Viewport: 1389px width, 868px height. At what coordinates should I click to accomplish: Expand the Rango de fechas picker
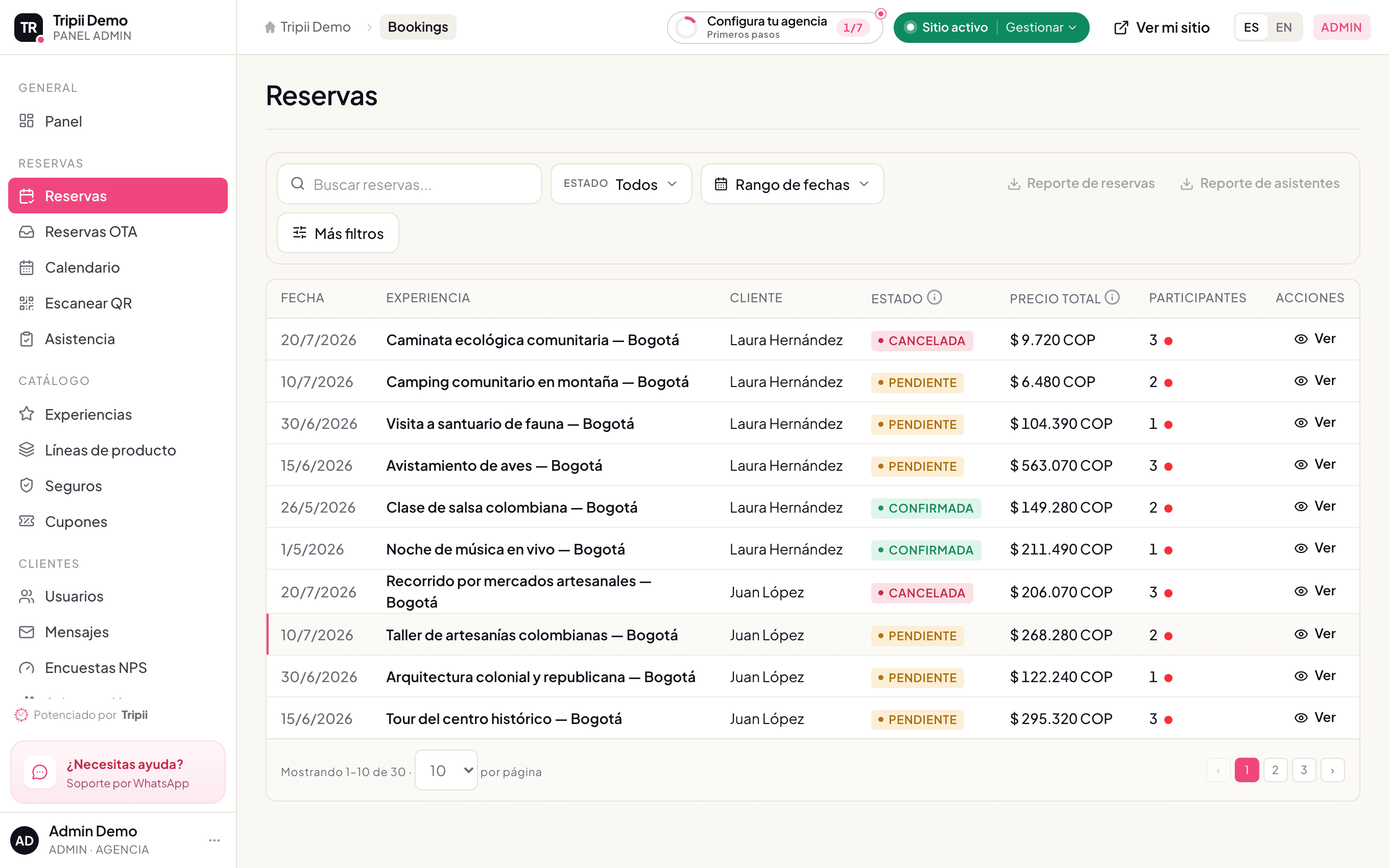pyautogui.click(x=792, y=184)
